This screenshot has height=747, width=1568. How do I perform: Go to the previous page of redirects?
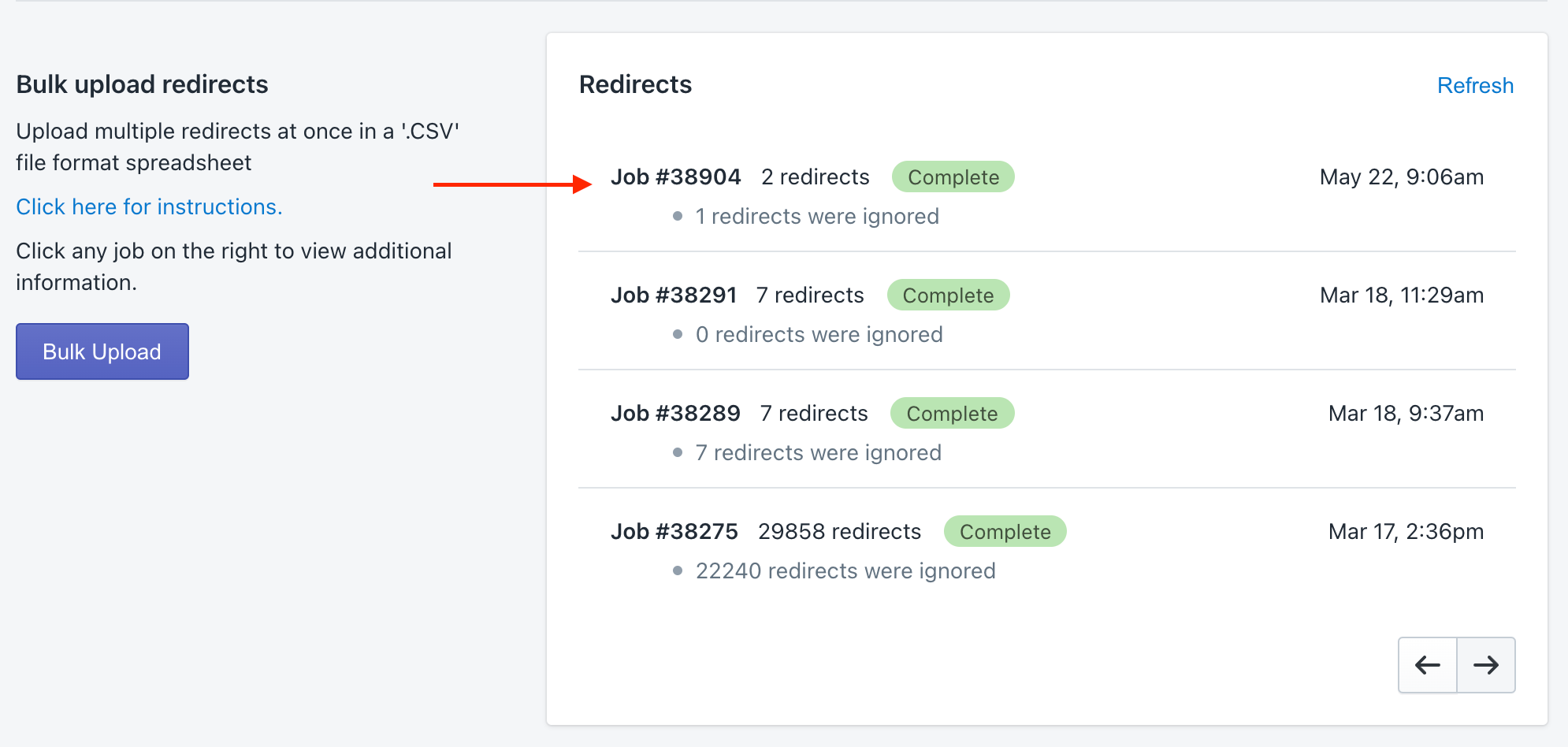[x=1427, y=665]
